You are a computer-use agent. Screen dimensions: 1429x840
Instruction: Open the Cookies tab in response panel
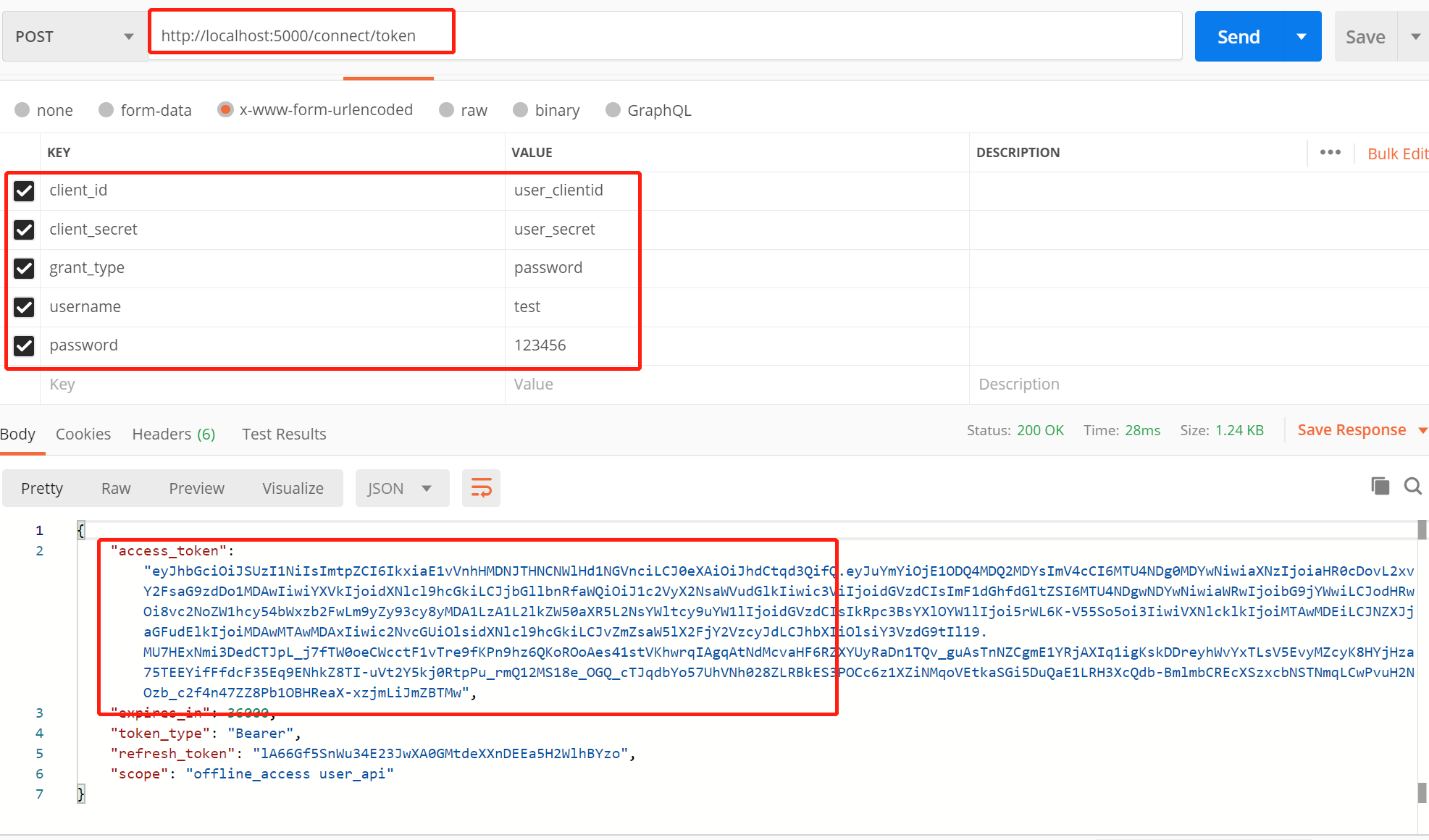tap(82, 433)
